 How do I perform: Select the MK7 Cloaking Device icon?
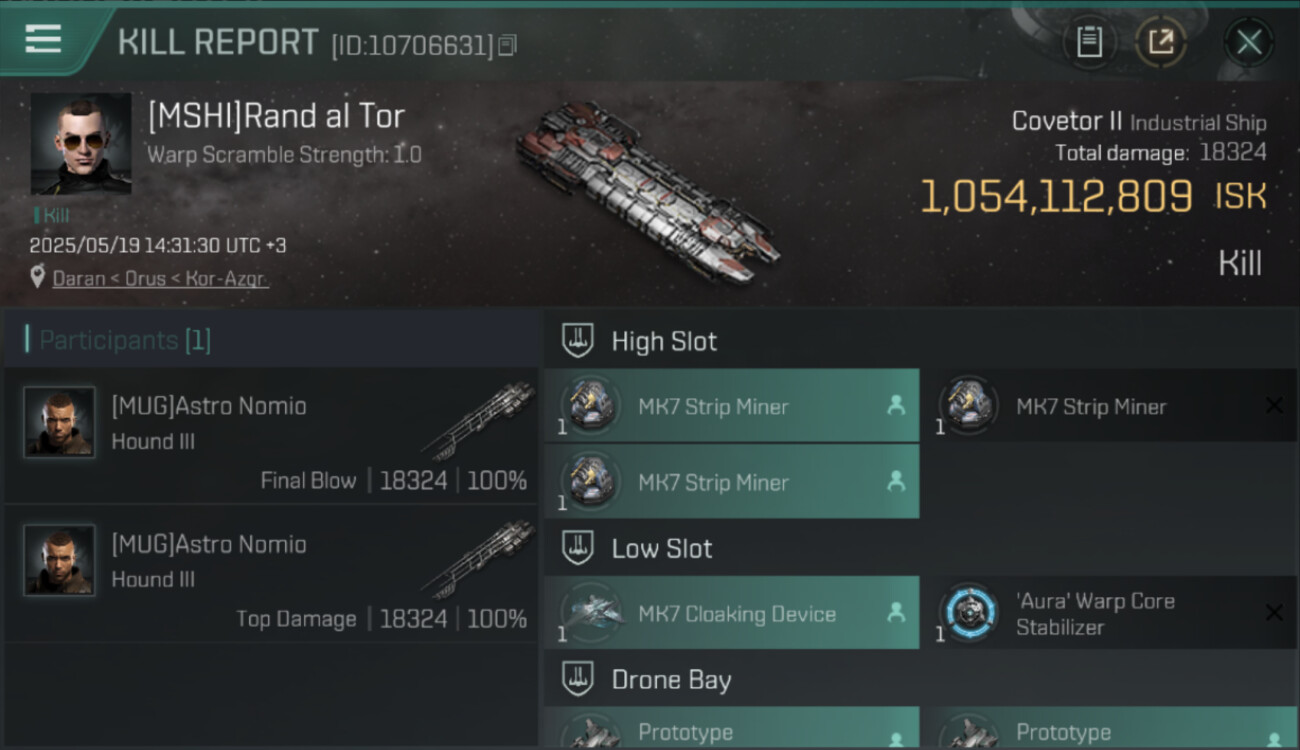click(590, 613)
